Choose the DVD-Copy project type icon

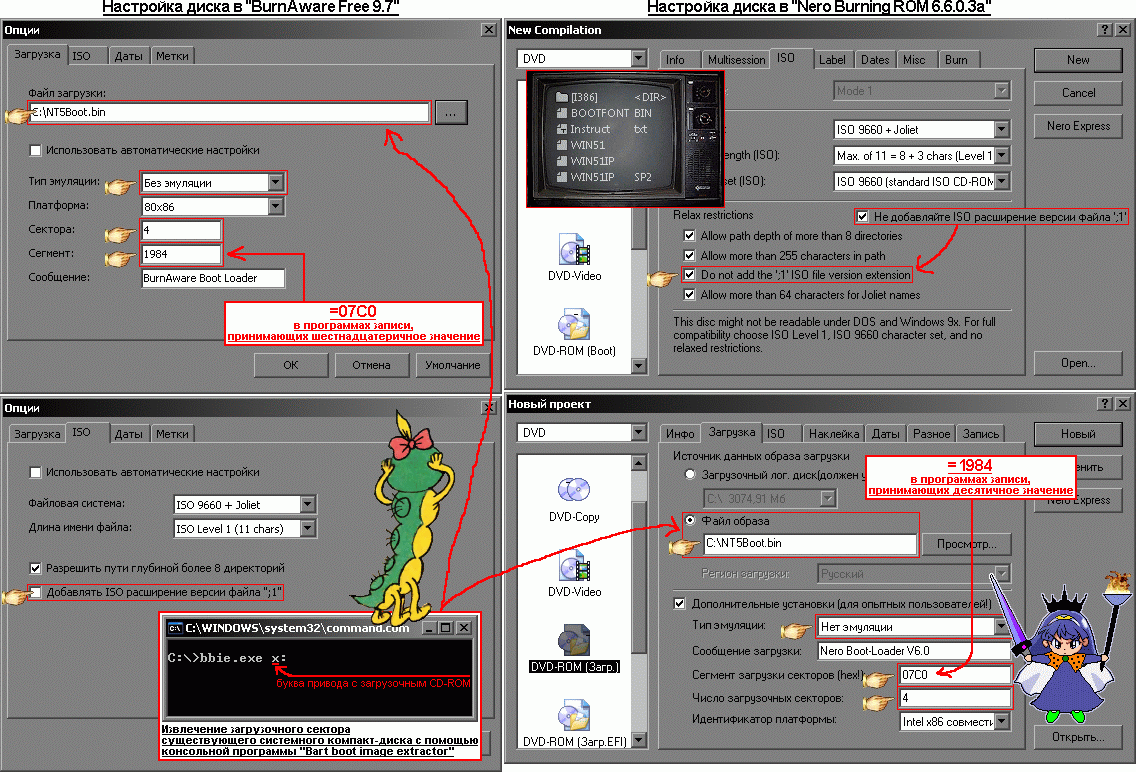[574, 490]
